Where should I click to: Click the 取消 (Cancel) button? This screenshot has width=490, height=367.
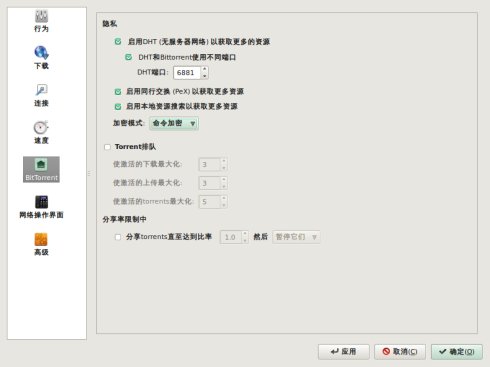pos(400,352)
